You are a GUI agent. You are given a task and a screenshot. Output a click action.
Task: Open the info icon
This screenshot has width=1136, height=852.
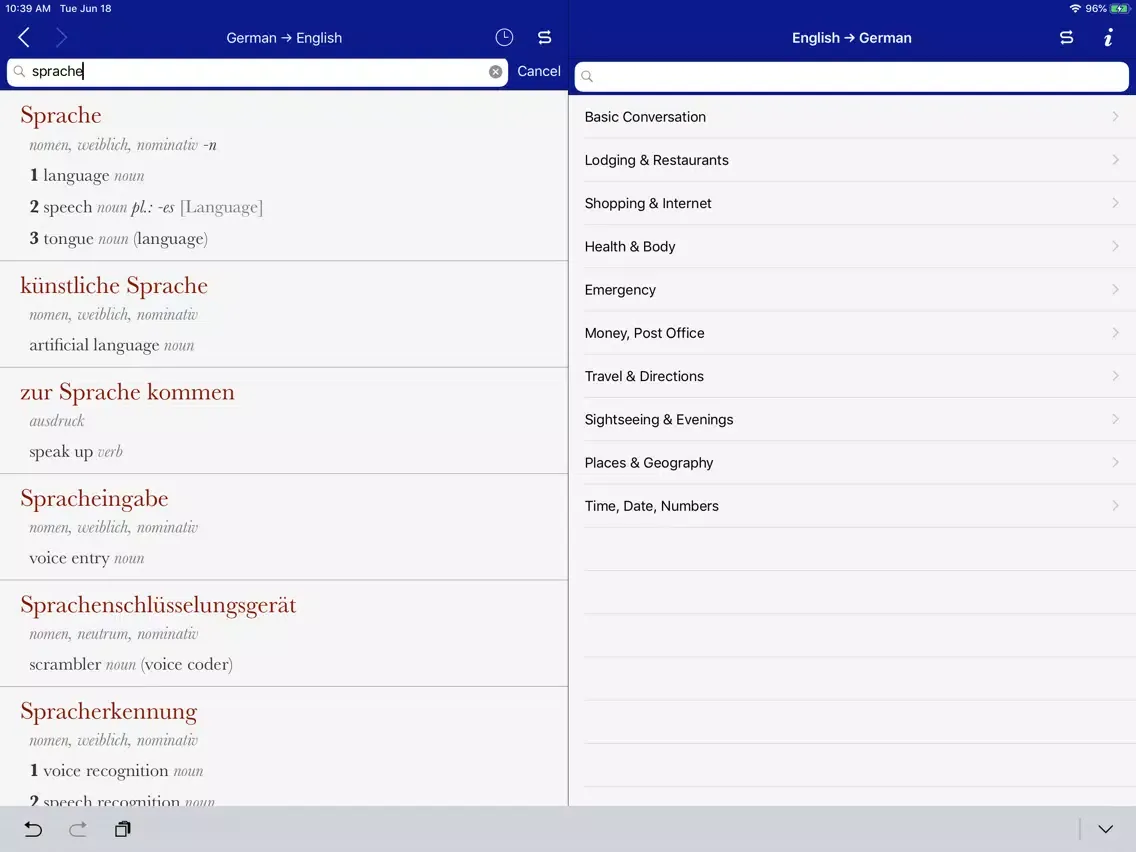[x=1108, y=38]
